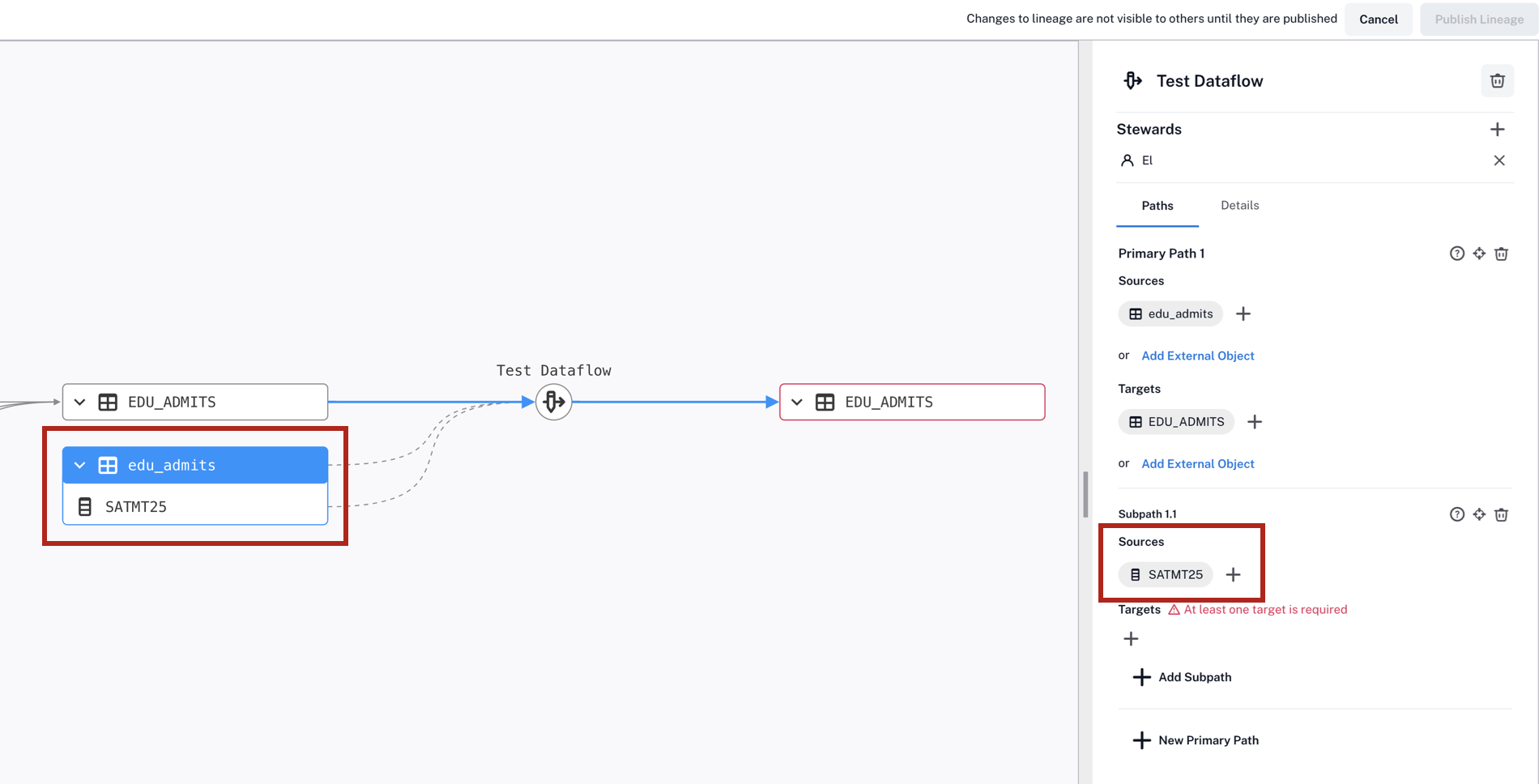Screen dimensions: 1539x784
Task: Click steward person icon beside El
Action: 1127,160
